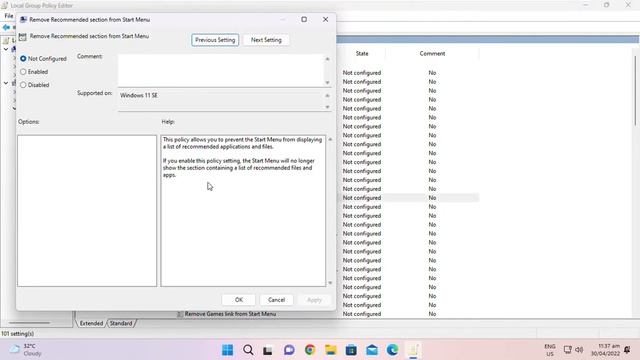Open Chat app on taskbar

pyautogui.click(x=289, y=350)
